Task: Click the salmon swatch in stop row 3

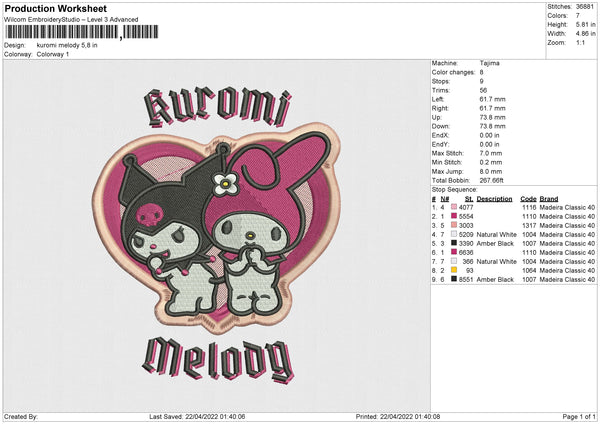Action: [454, 225]
